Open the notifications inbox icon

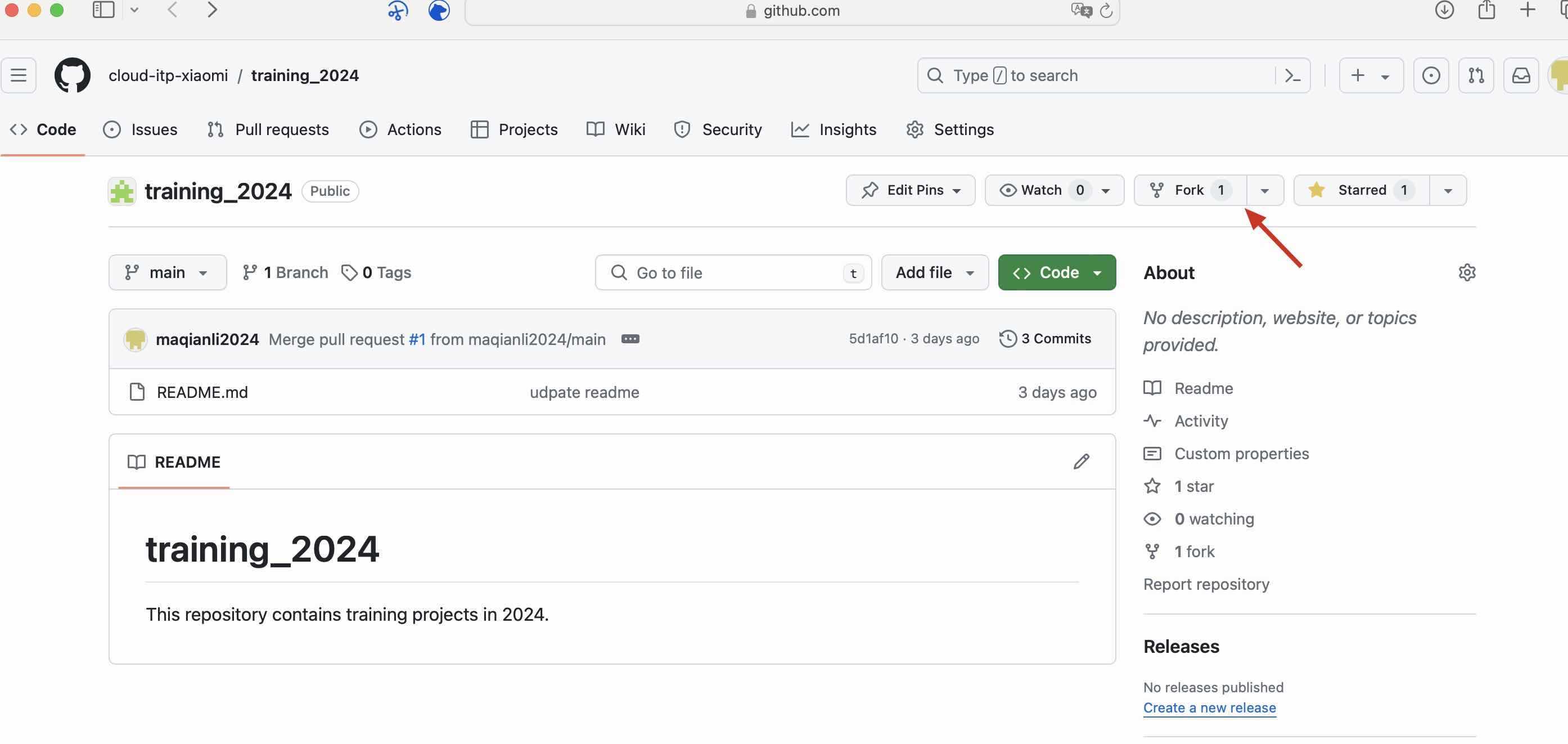tap(1521, 75)
